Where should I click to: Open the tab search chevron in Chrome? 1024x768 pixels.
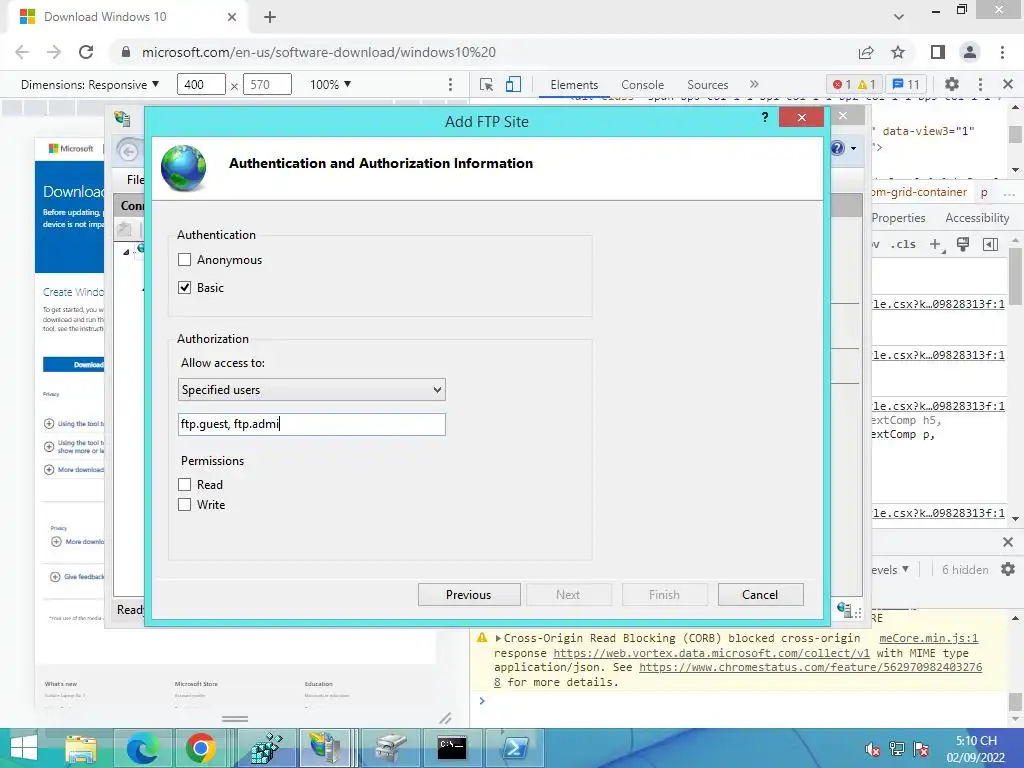[899, 16]
